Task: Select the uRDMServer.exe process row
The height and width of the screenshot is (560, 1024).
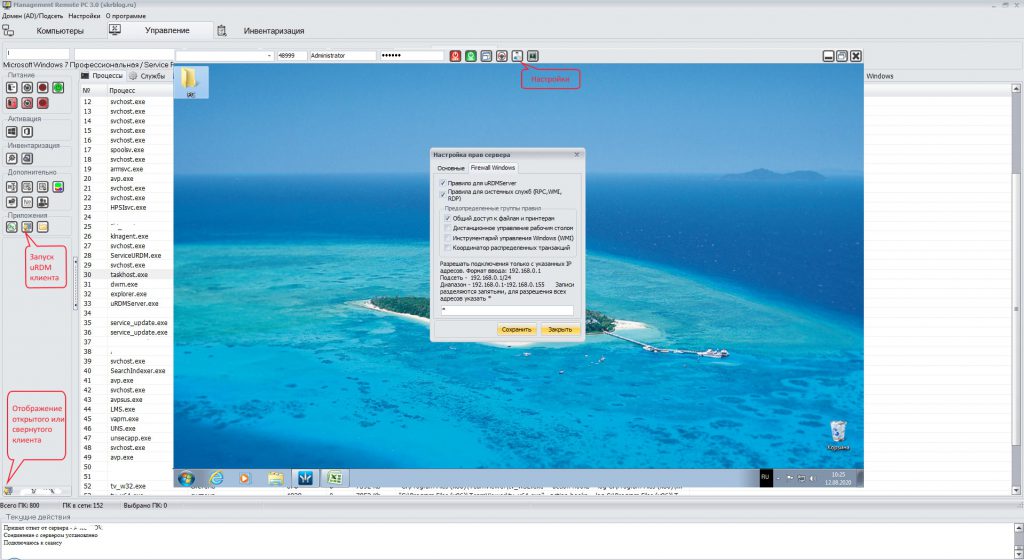Action: click(126, 303)
